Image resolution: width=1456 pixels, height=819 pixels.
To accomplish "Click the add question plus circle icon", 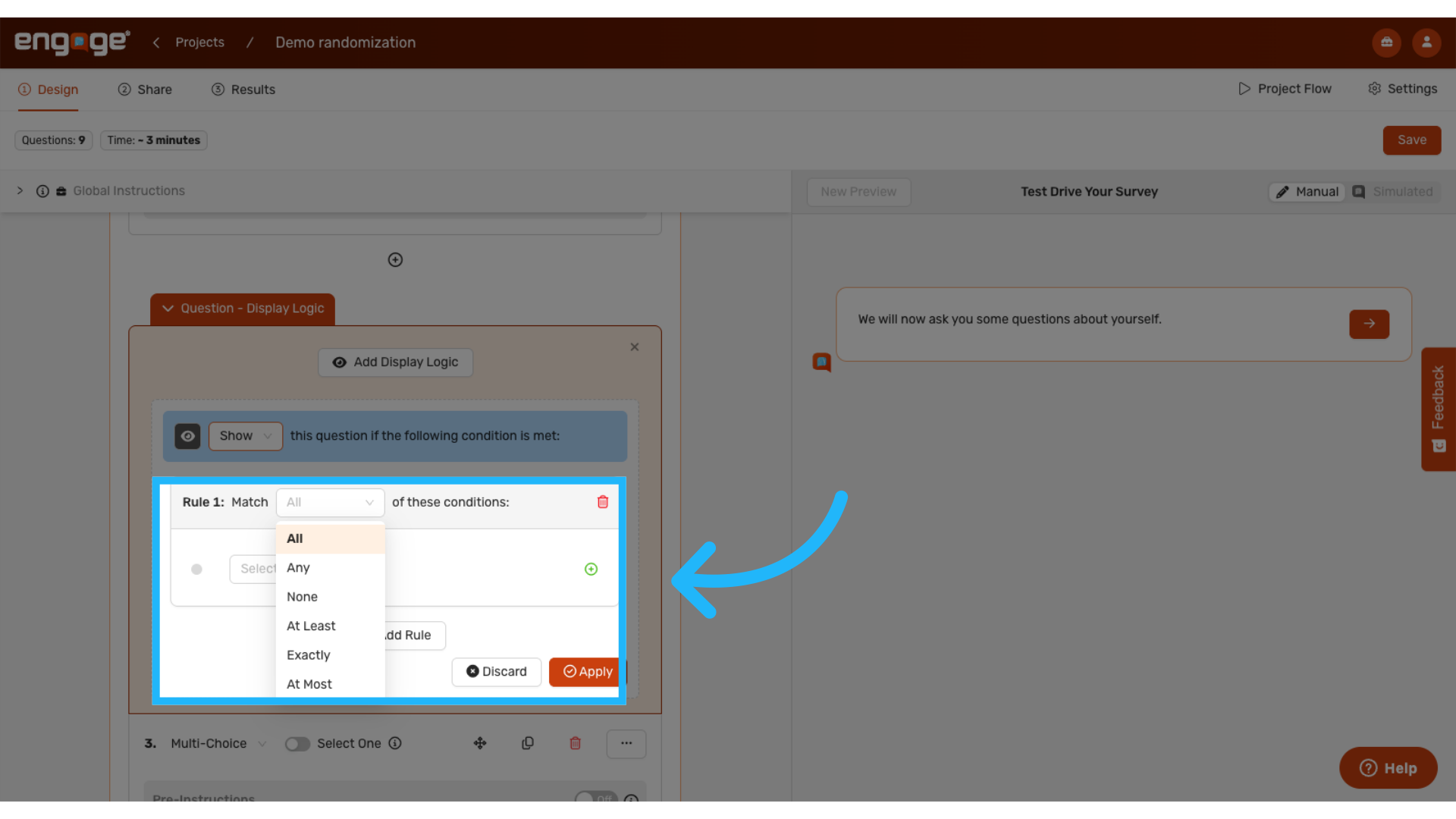I will pos(395,260).
